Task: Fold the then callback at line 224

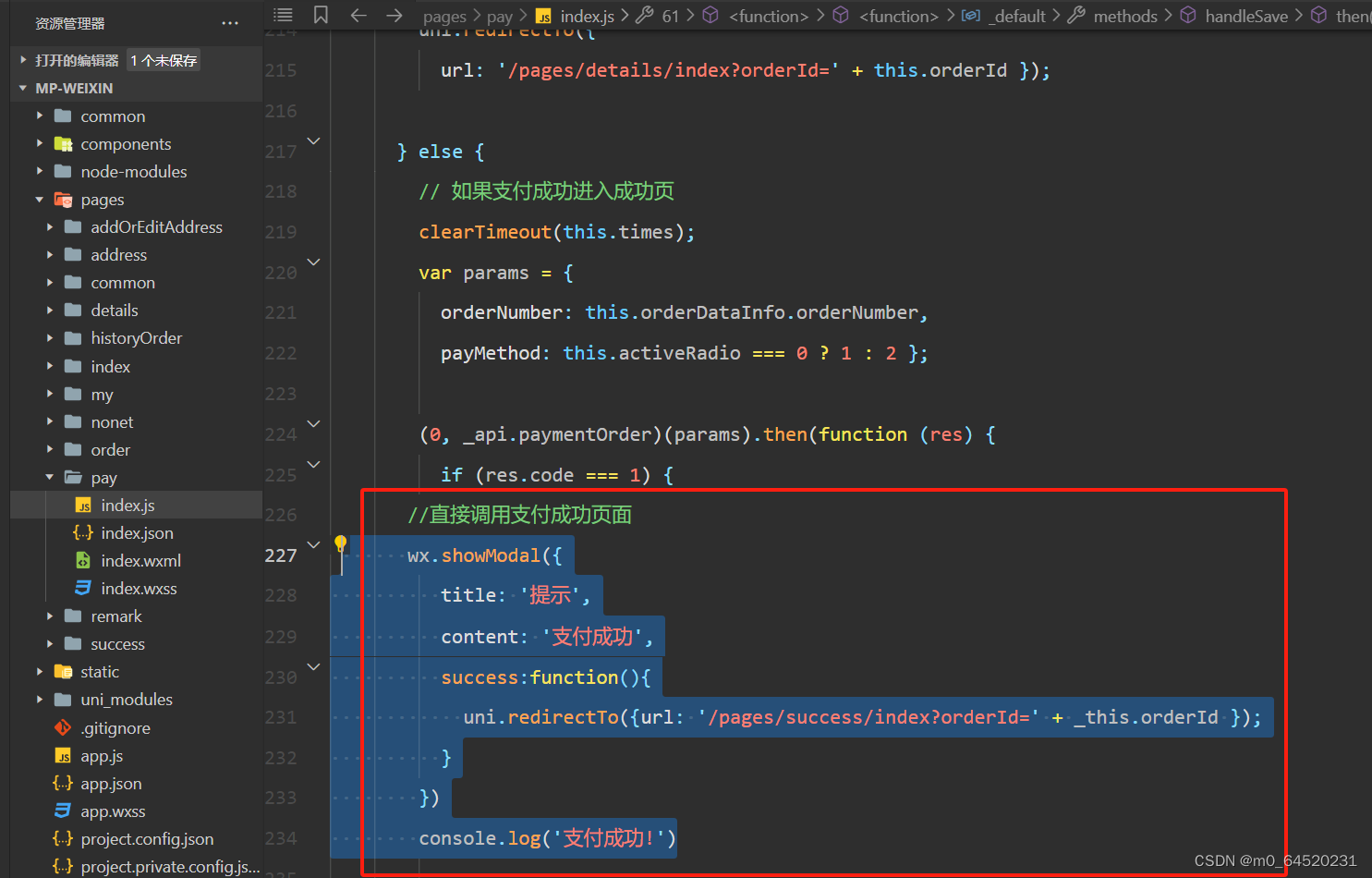Action: click(x=313, y=424)
